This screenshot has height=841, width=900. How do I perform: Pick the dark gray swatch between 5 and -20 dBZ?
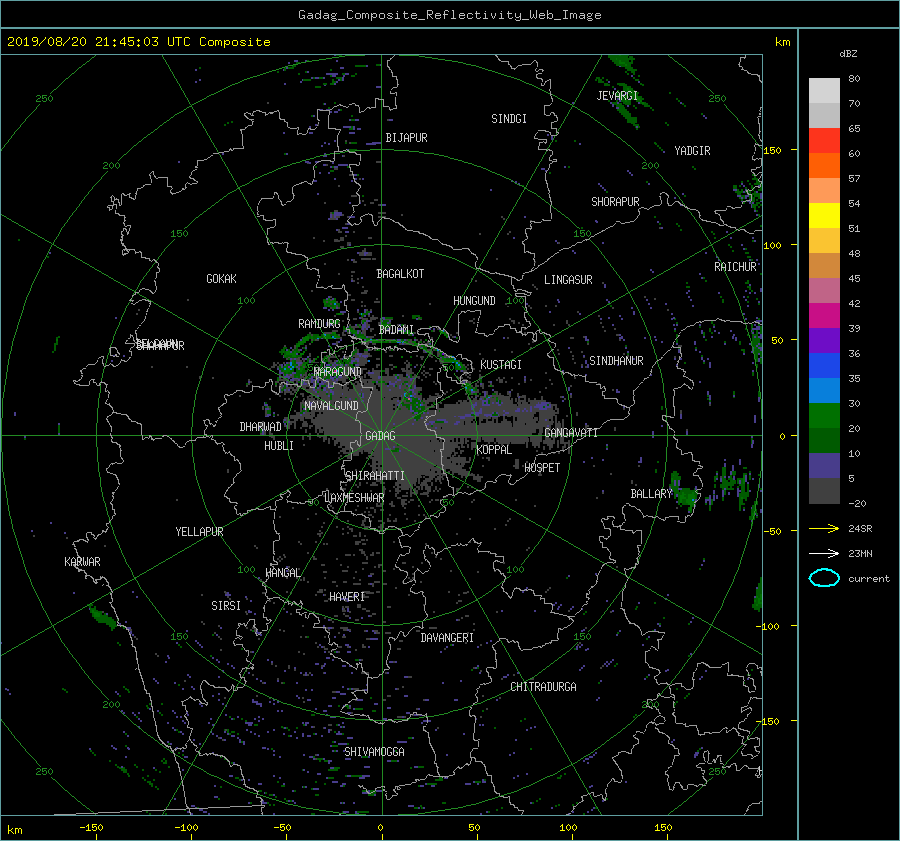pos(824,491)
